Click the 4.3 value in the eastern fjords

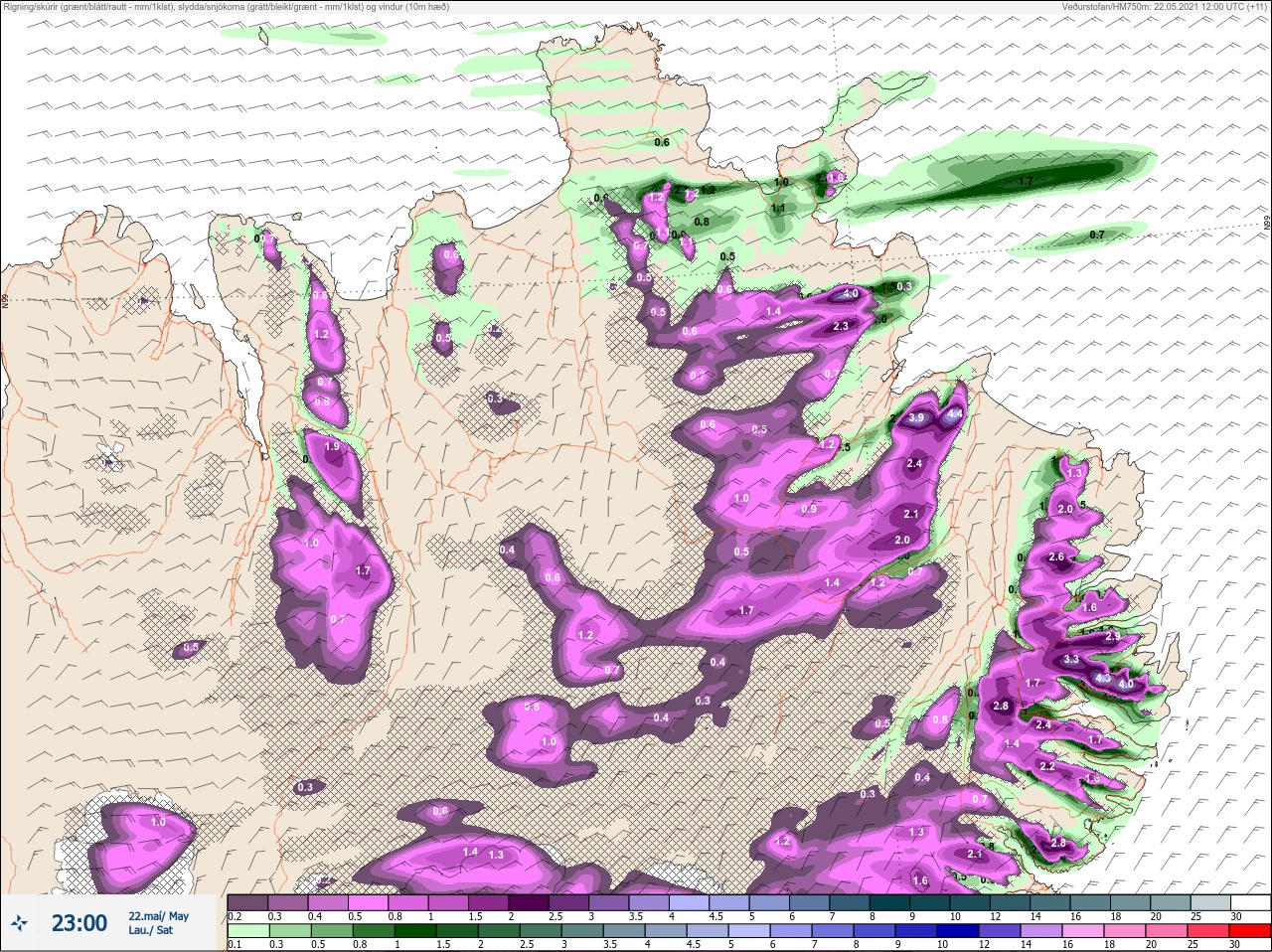tap(1102, 679)
